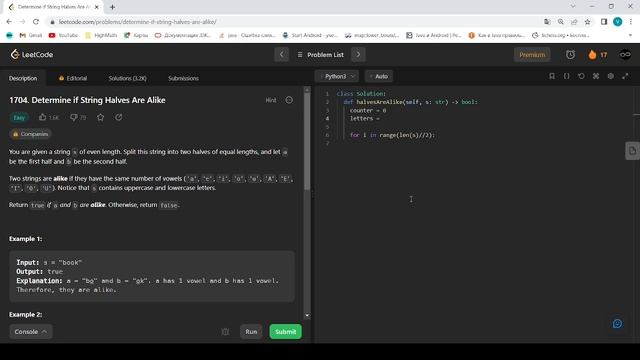640x360 pixels.
Task: Open a new browser tab
Action: [x=112, y=7]
